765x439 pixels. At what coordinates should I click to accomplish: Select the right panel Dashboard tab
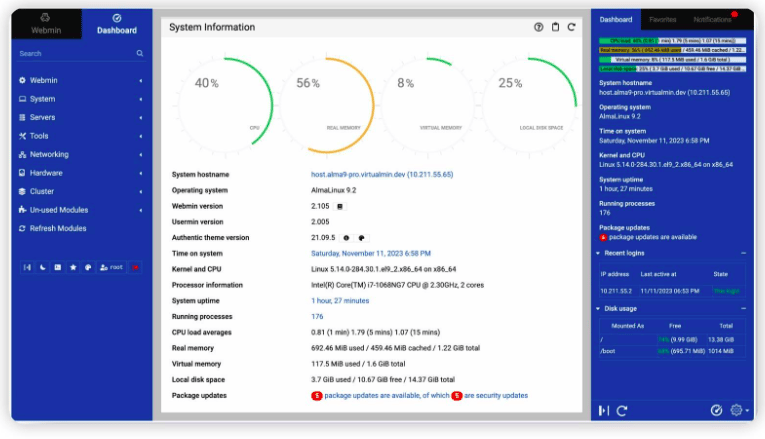[x=616, y=20]
